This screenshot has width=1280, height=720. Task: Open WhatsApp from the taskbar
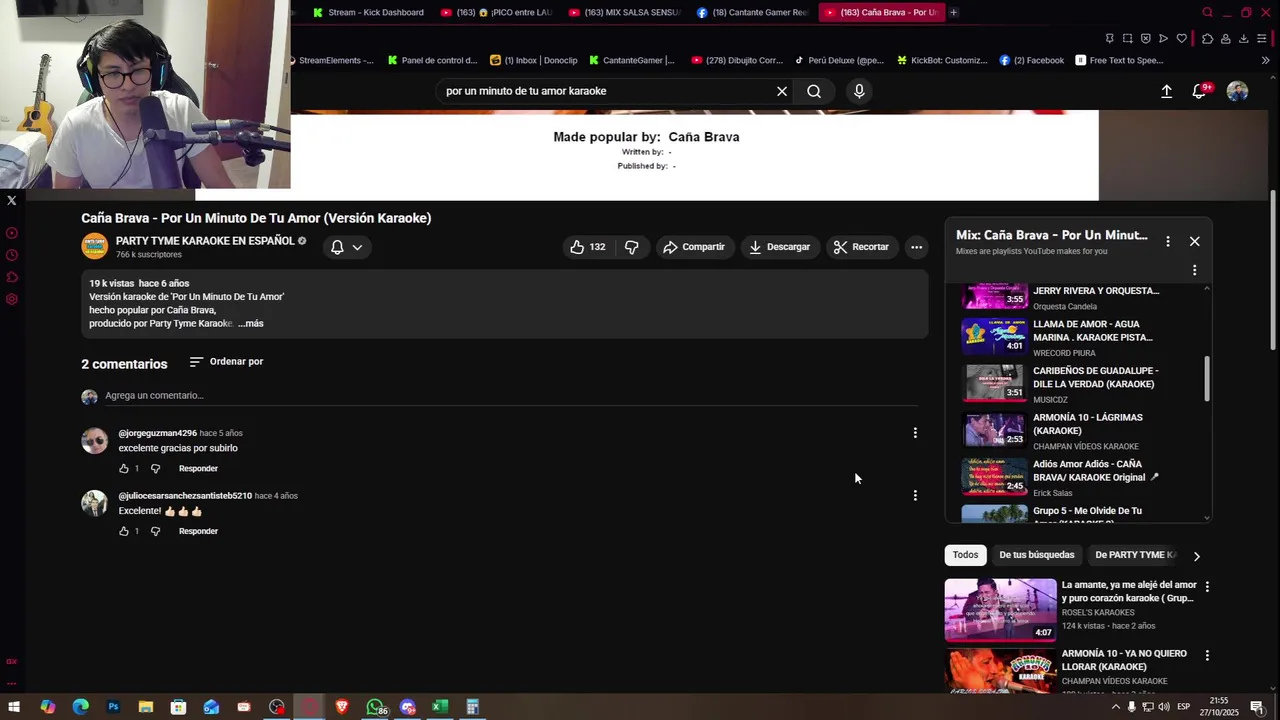pyautogui.click(x=375, y=707)
